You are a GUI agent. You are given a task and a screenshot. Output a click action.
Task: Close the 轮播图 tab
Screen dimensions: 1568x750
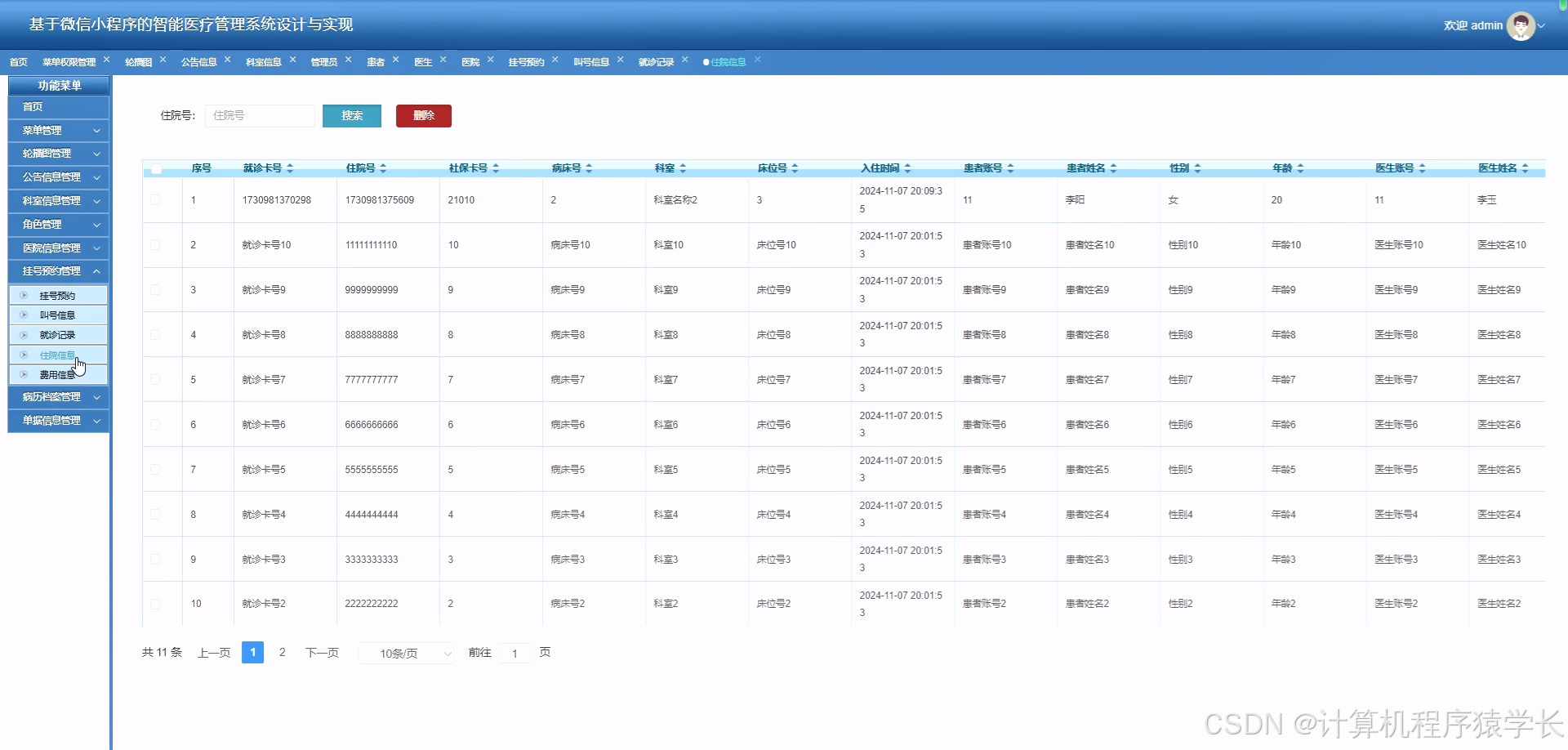pyautogui.click(x=163, y=60)
